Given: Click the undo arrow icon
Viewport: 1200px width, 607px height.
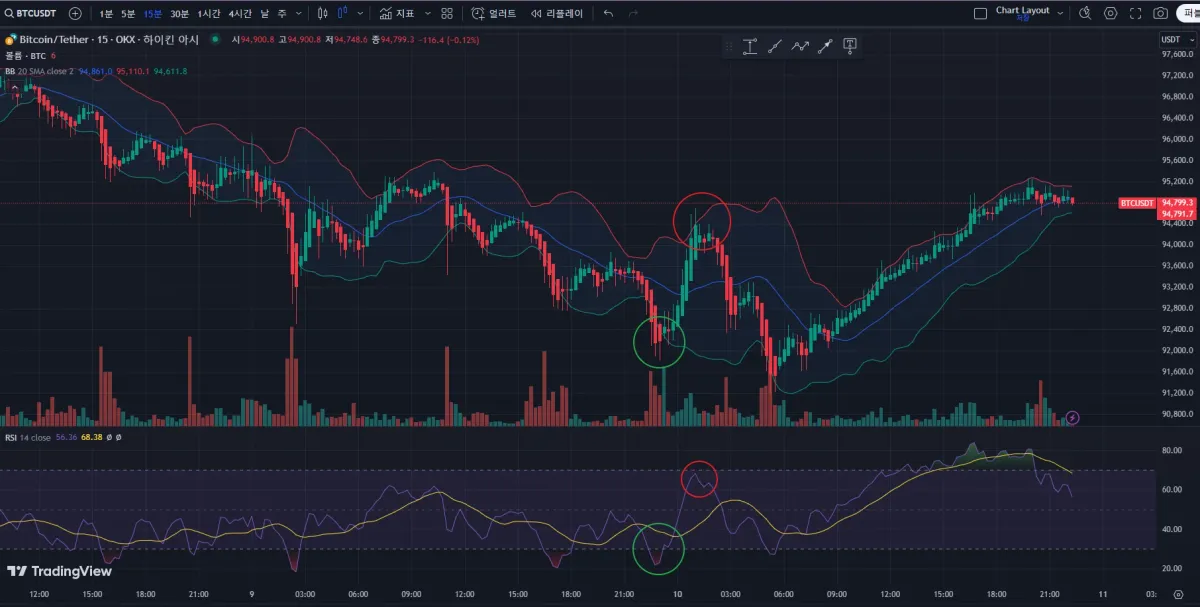Looking at the screenshot, I should (609, 14).
